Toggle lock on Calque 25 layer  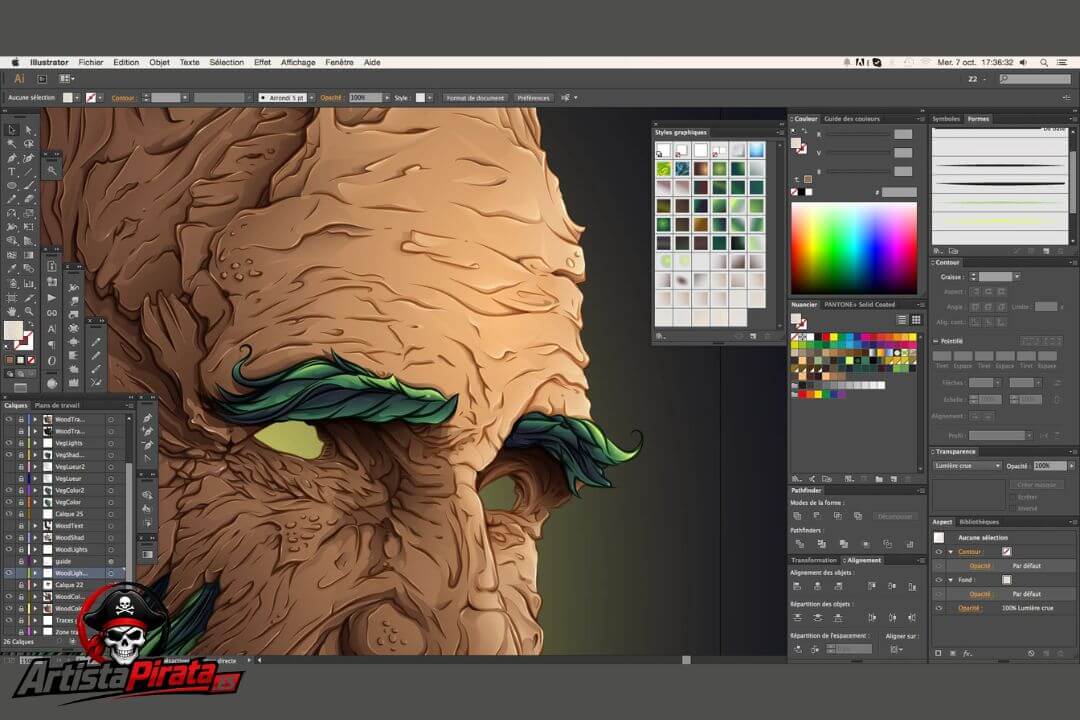tap(21, 514)
